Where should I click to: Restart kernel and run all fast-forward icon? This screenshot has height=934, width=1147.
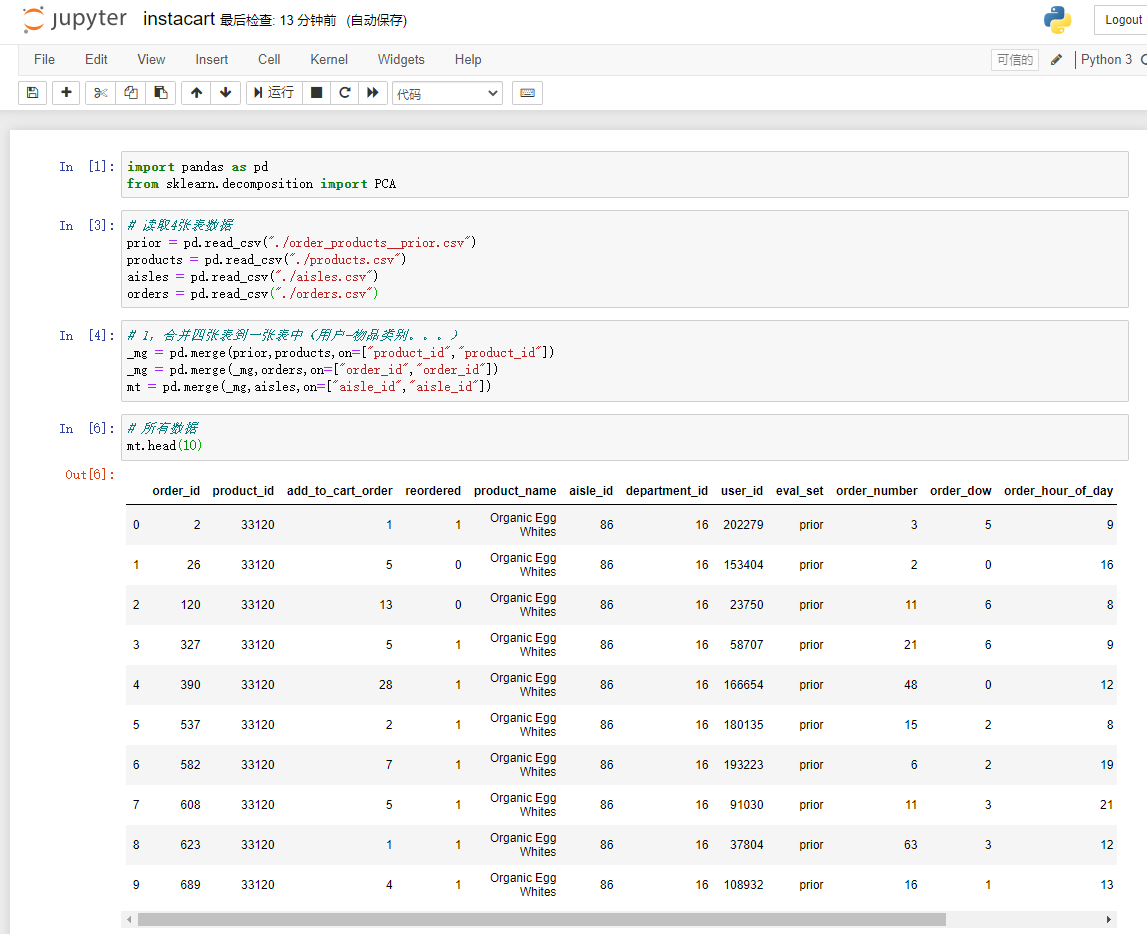pyautogui.click(x=372, y=93)
